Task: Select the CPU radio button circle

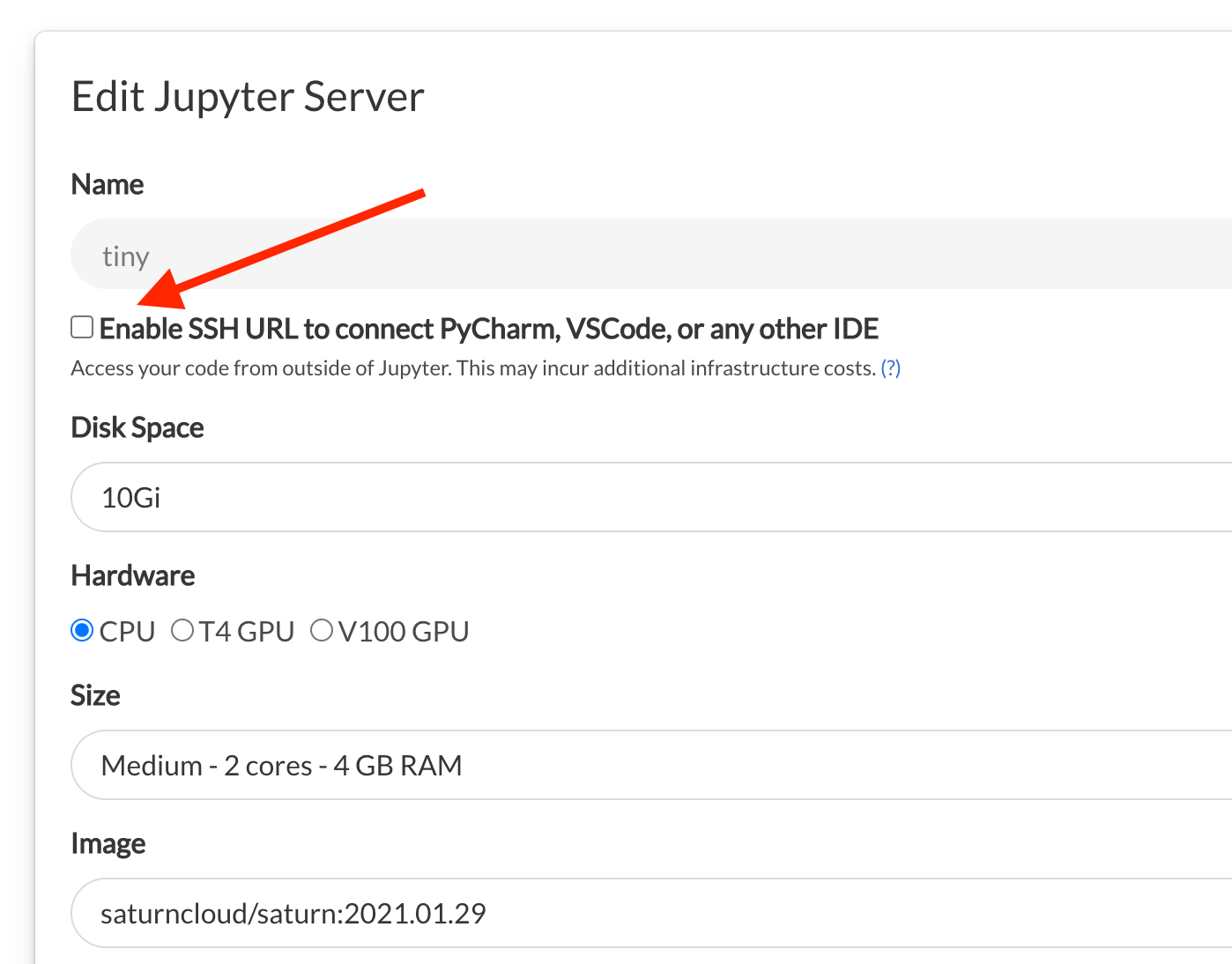Action: (82, 631)
